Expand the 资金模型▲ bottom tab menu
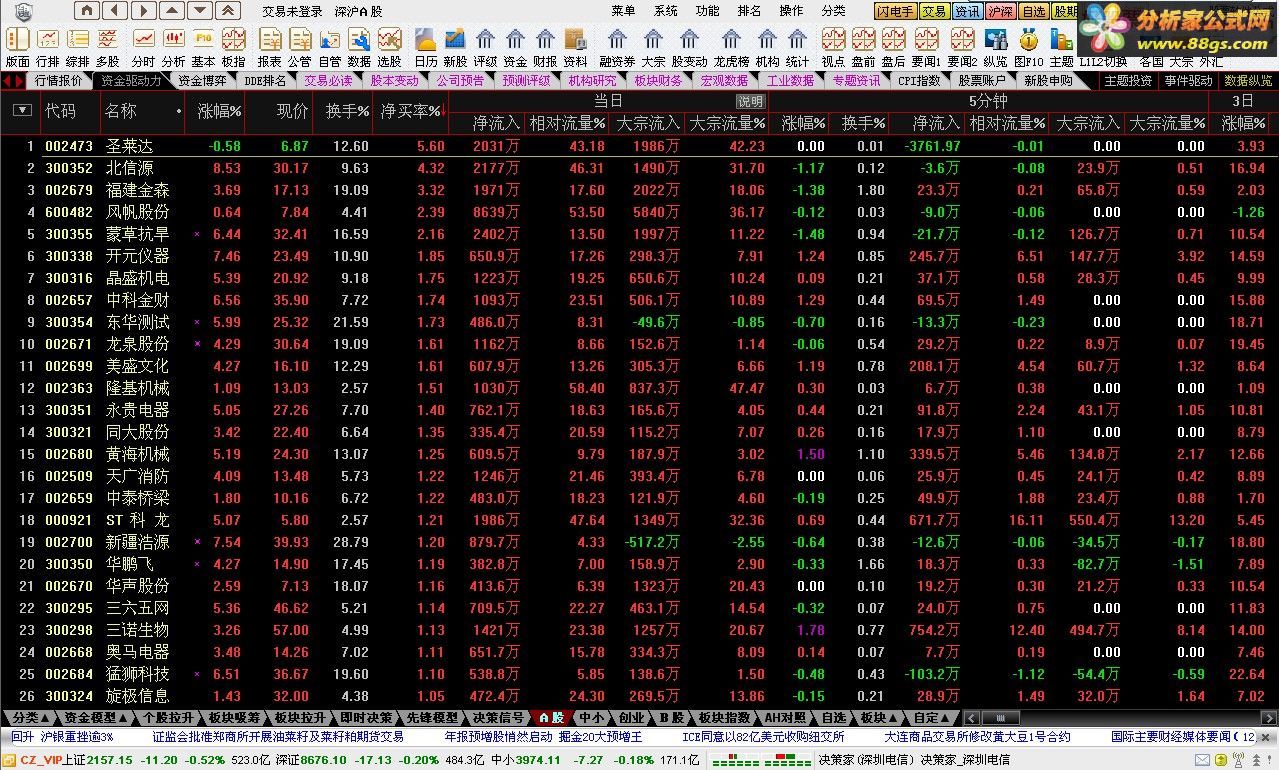 pos(95,718)
